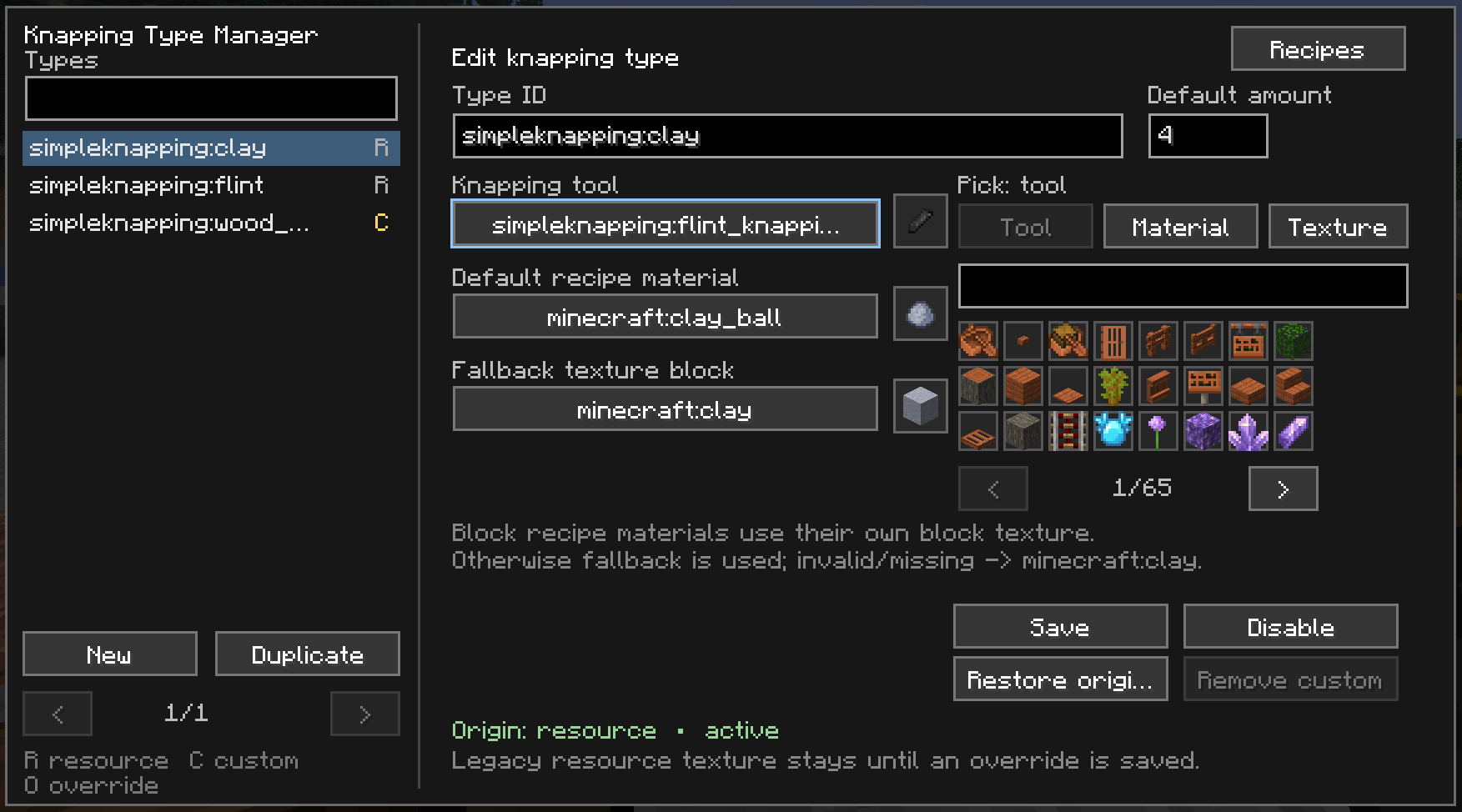
Task: Click the clay block preview icon
Action: click(x=921, y=406)
